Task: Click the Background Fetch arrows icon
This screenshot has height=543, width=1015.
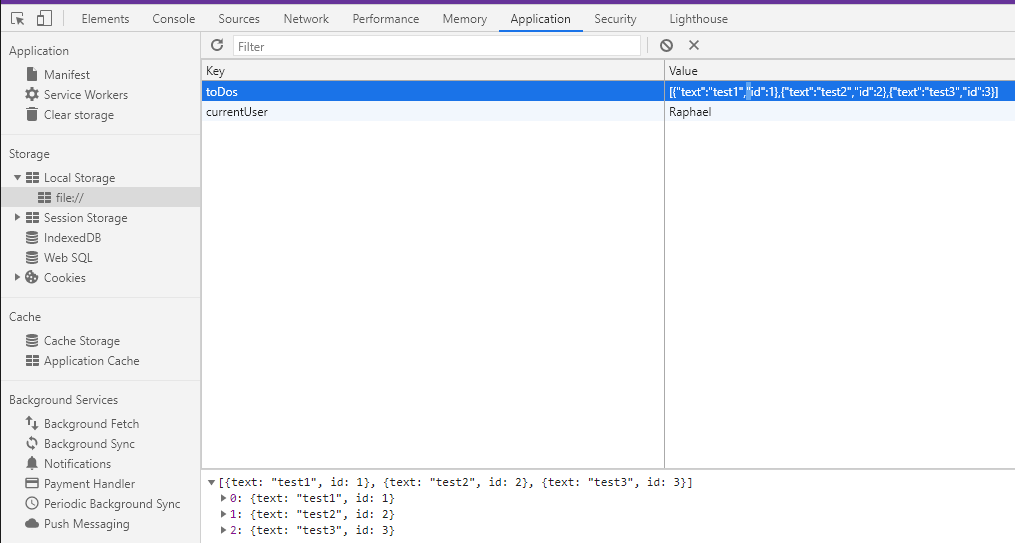Action: [32, 423]
